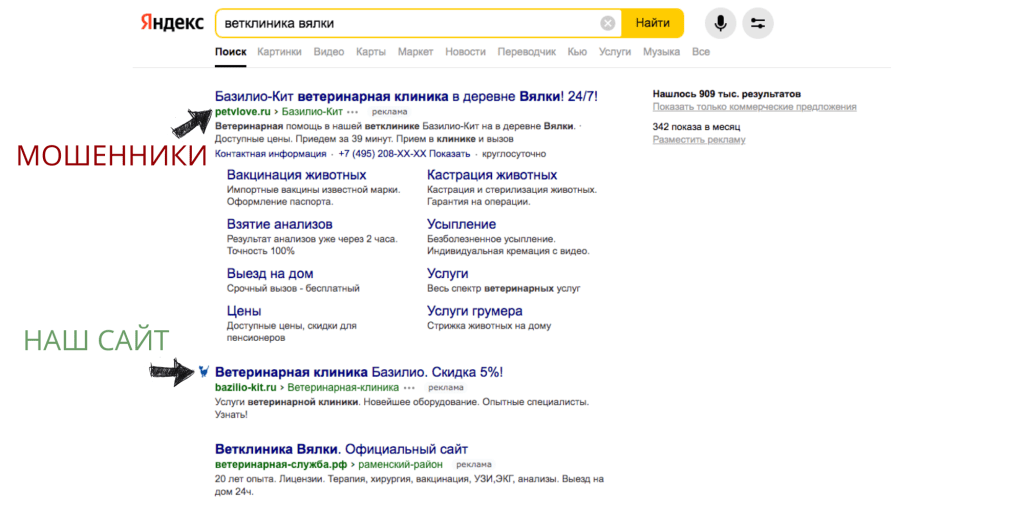1024x512 pixels.
Task: Switch to the Карты tab
Action: click(370, 52)
